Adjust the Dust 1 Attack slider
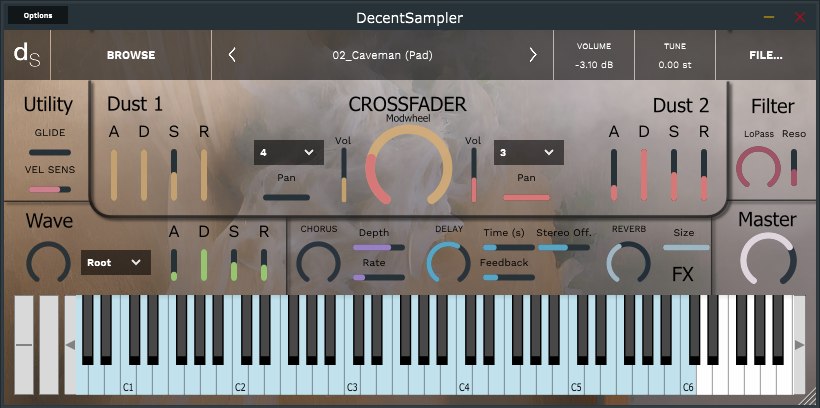 coord(113,175)
